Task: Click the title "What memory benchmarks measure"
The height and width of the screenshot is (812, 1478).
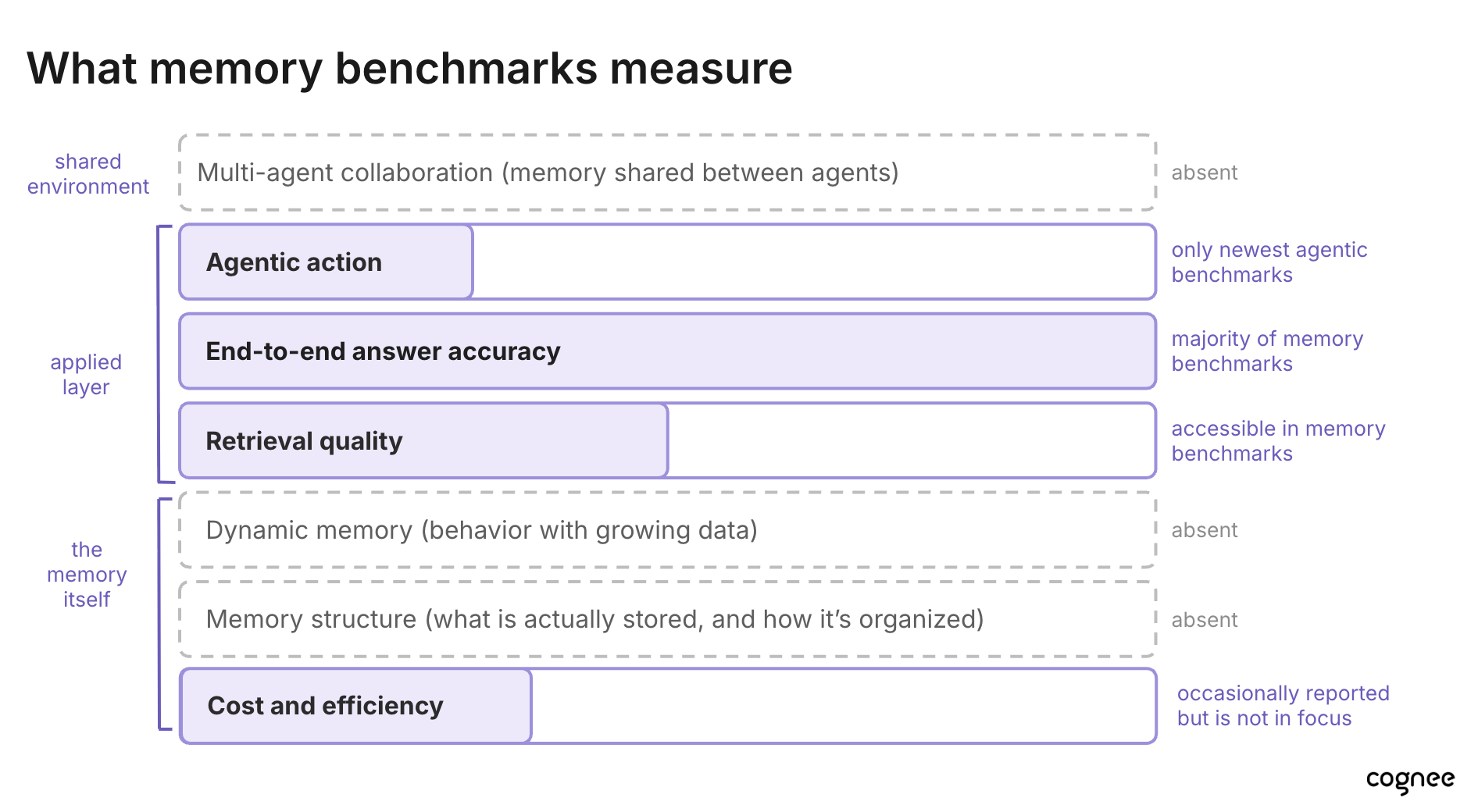Action: [x=409, y=69]
